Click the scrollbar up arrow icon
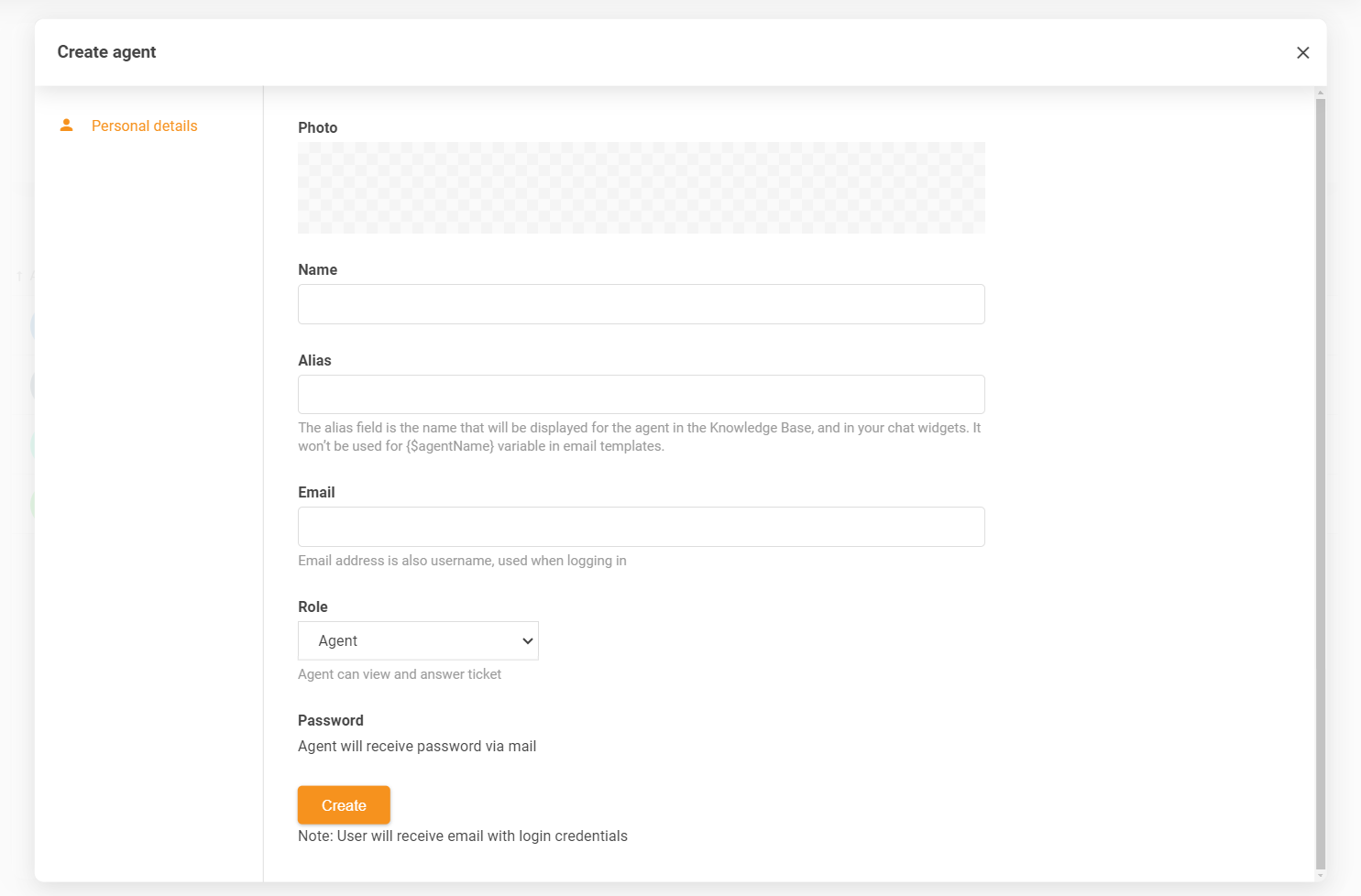 [1320, 93]
